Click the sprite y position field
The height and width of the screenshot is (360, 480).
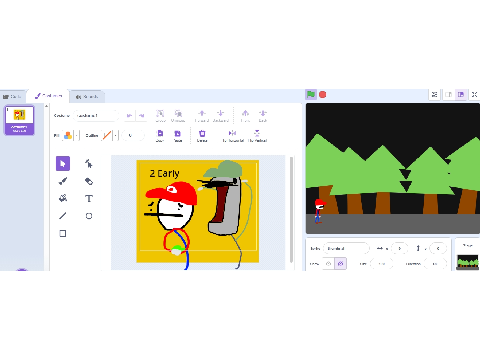point(438,248)
